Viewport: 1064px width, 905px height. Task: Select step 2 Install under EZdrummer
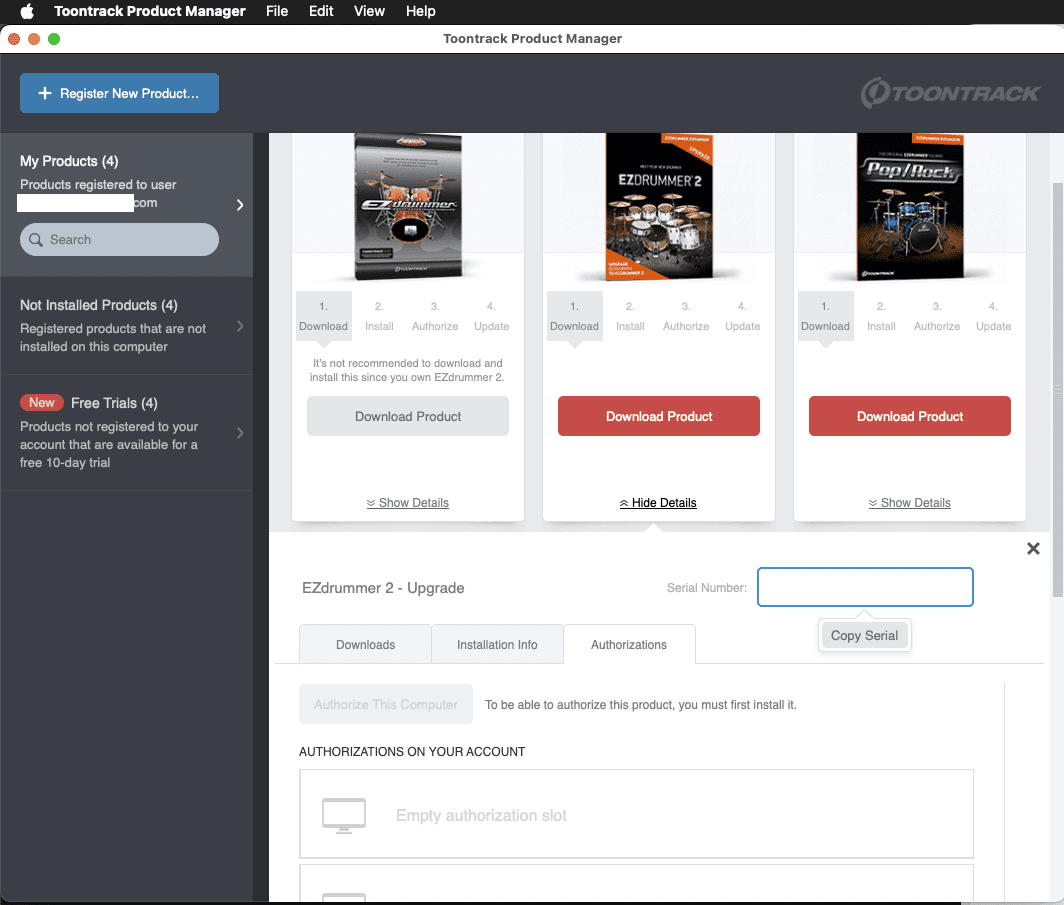tap(379, 317)
